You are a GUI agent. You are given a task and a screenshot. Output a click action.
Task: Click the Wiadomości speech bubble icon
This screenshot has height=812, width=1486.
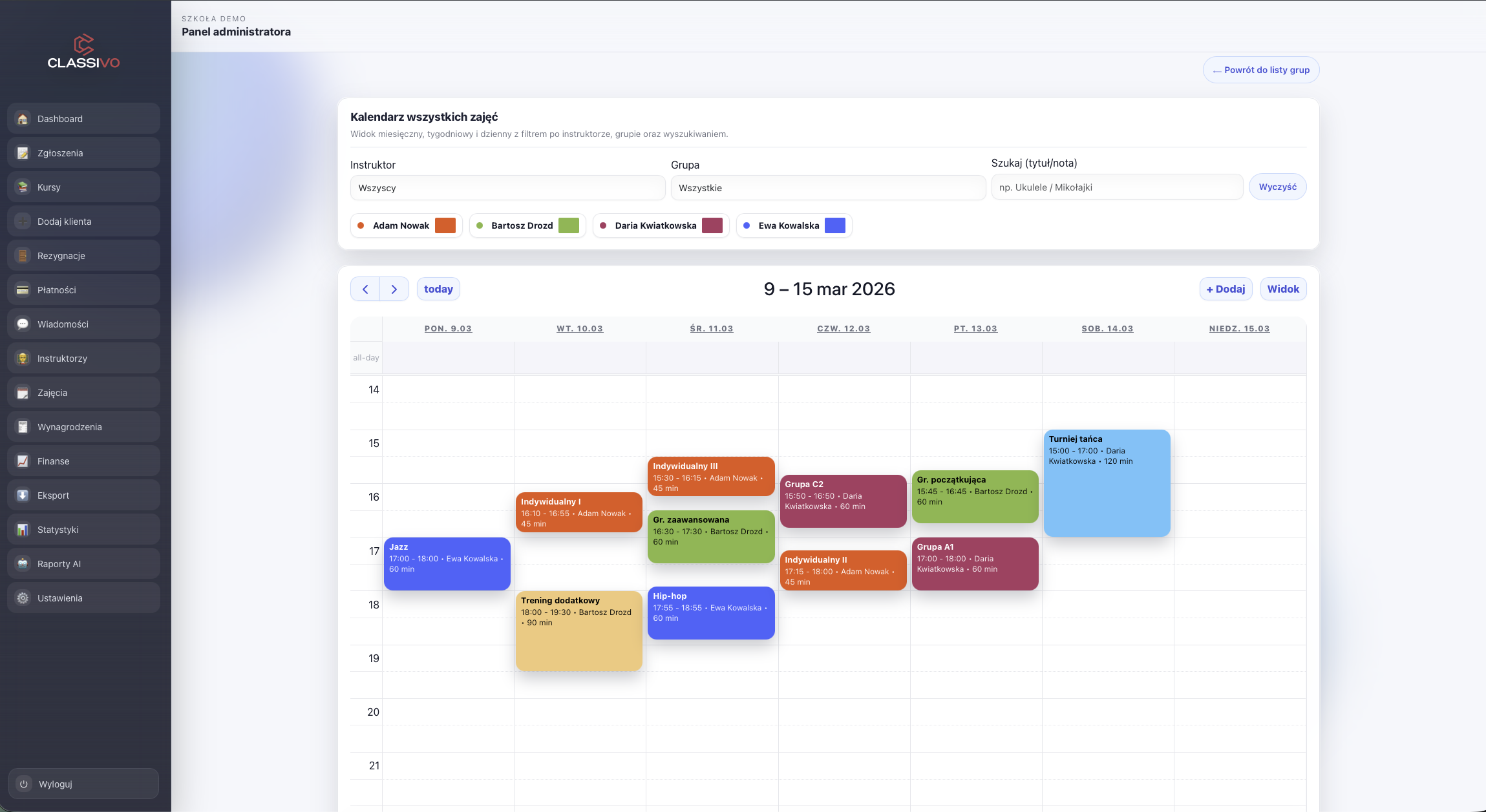coord(23,324)
